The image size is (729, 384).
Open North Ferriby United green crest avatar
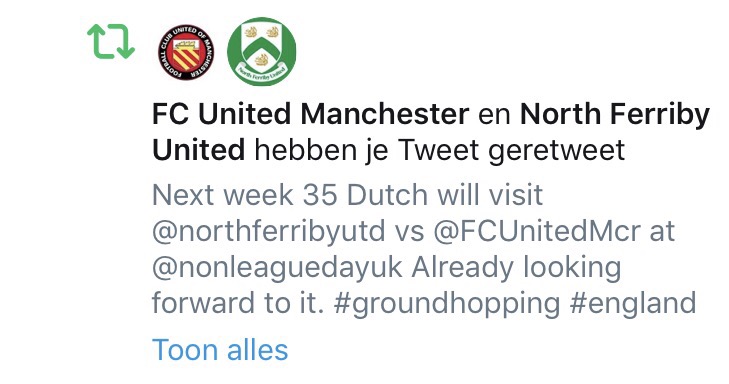262,51
